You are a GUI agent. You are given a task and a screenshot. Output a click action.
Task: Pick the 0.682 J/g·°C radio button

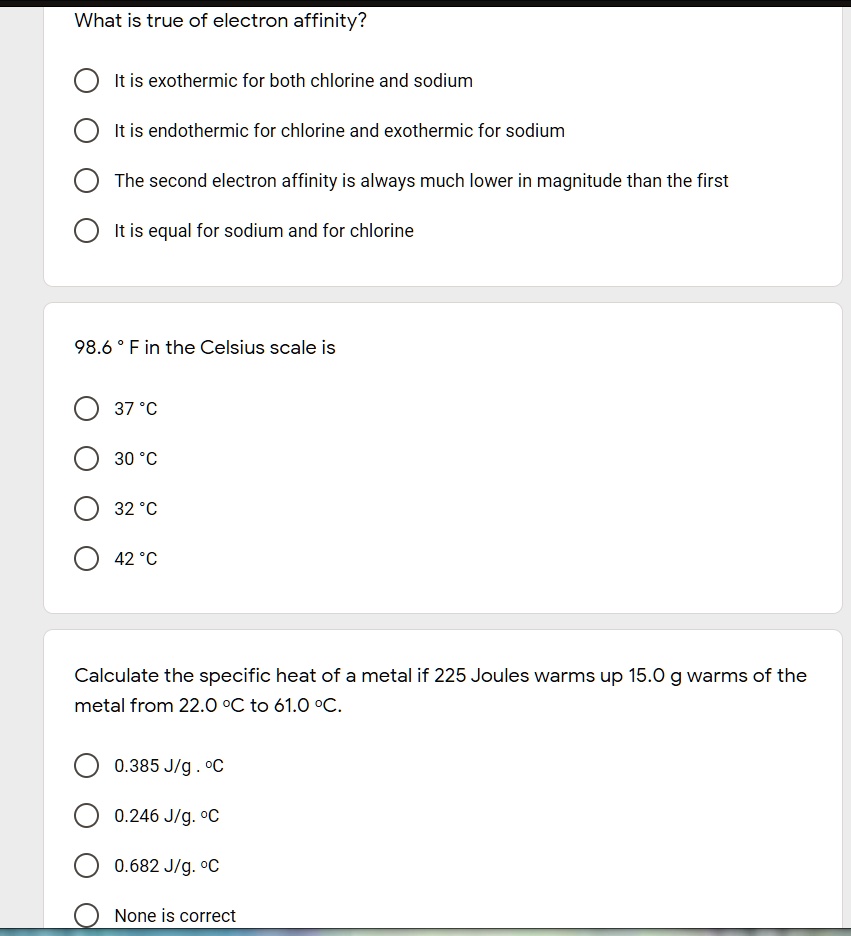[87, 866]
